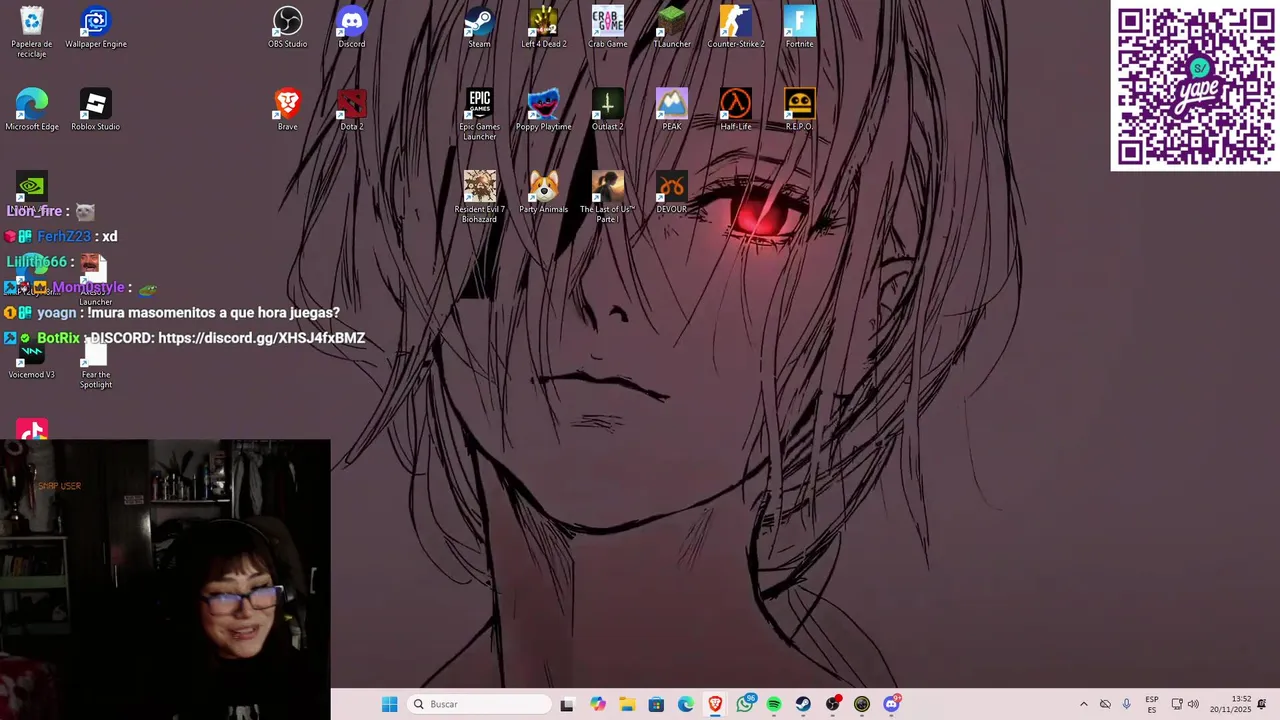Click the TLauncher desktop icon
Screen dimensions: 1280x720
pyautogui.click(x=672, y=28)
